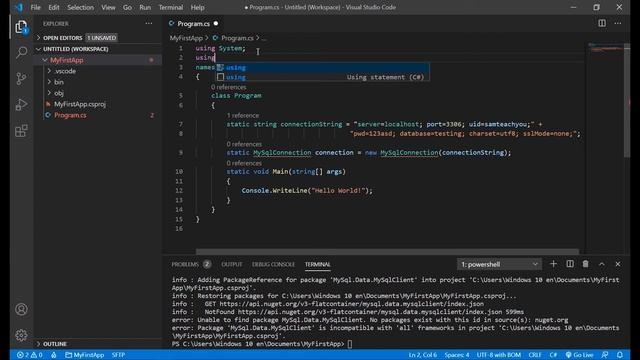The image size is (640, 360).
Task: Open Program.cs in the explorer tree
Action: (x=70, y=115)
